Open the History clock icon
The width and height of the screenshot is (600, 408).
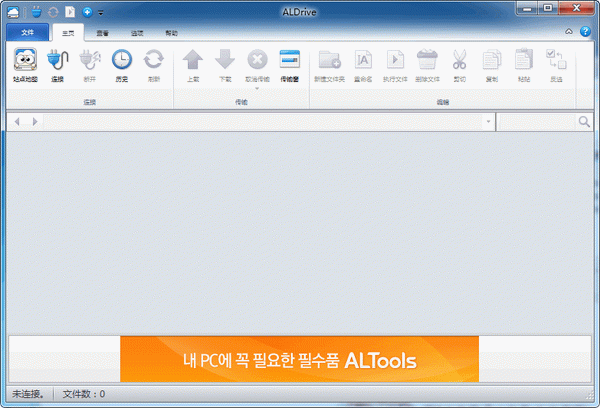[x=122, y=60]
